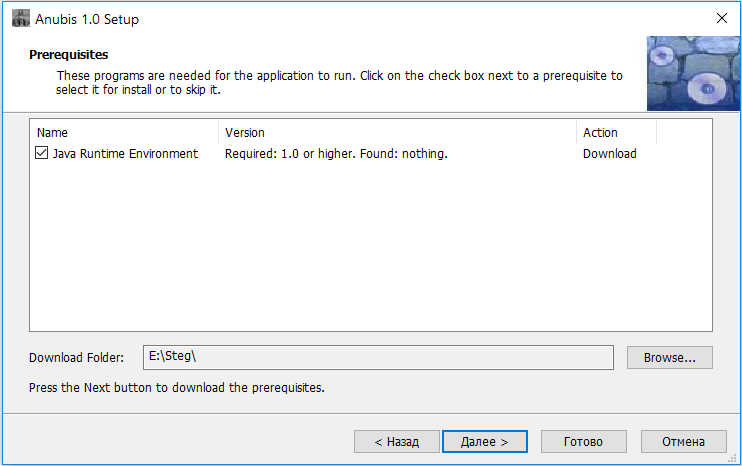Cancel setup with the Отмена button
Image resolution: width=742 pixels, height=466 pixels.
click(682, 441)
